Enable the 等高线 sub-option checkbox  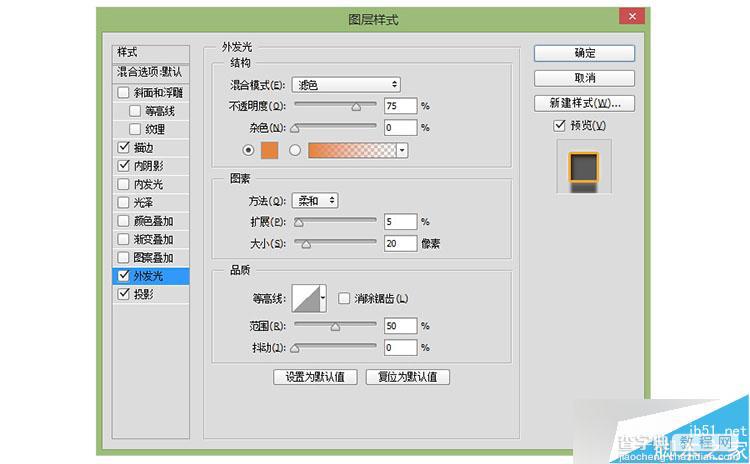pos(135,111)
